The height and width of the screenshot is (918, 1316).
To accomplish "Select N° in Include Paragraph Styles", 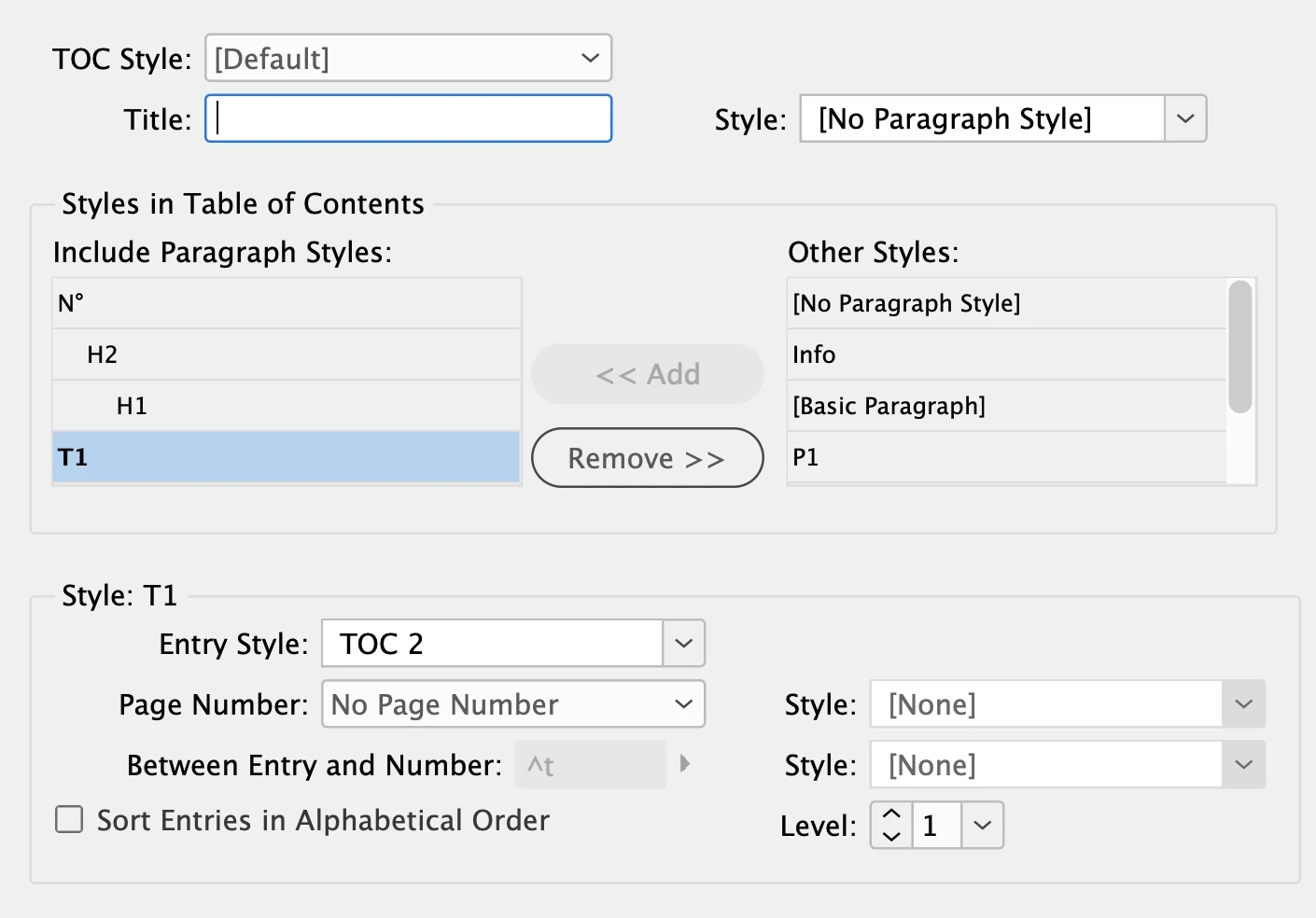I will tap(286, 303).
